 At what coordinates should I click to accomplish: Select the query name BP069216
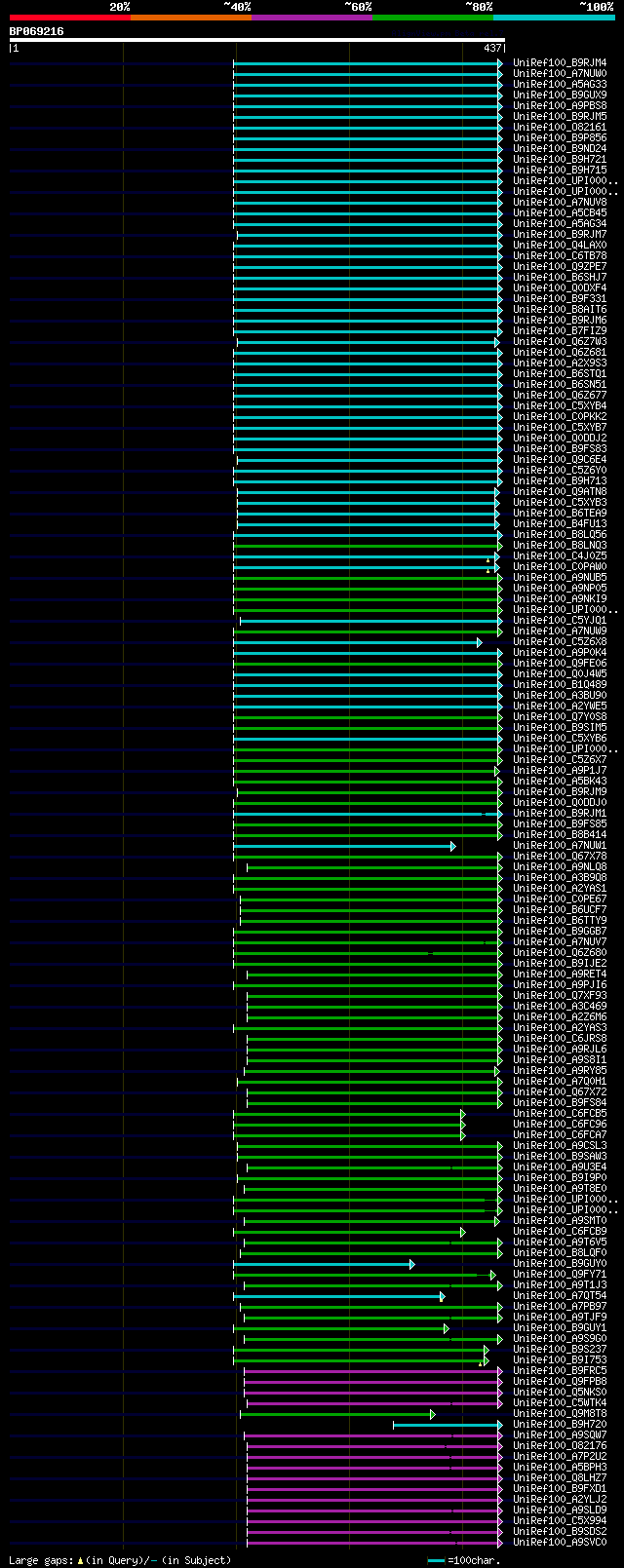[x=37, y=31]
